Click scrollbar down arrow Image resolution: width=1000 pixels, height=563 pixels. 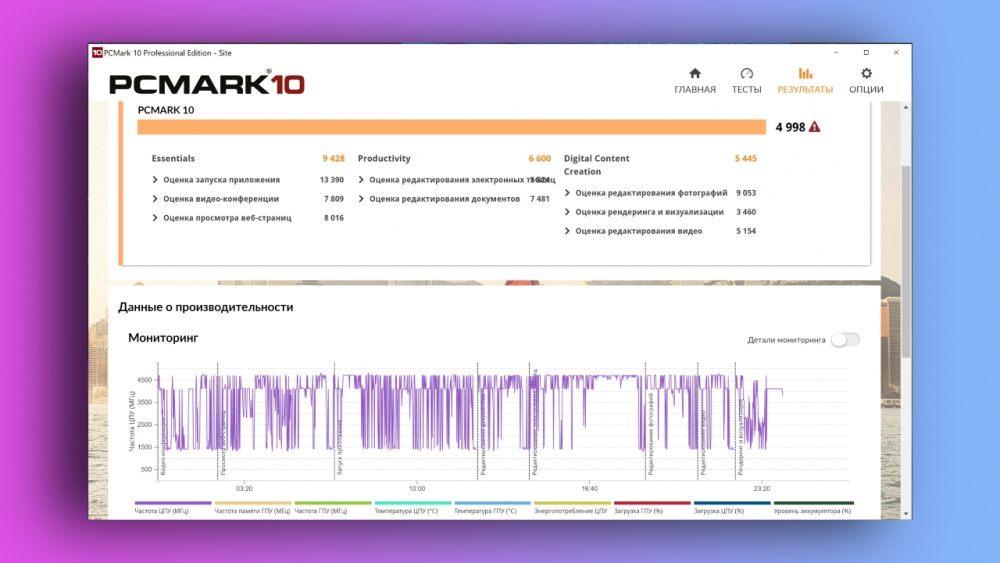point(906,513)
